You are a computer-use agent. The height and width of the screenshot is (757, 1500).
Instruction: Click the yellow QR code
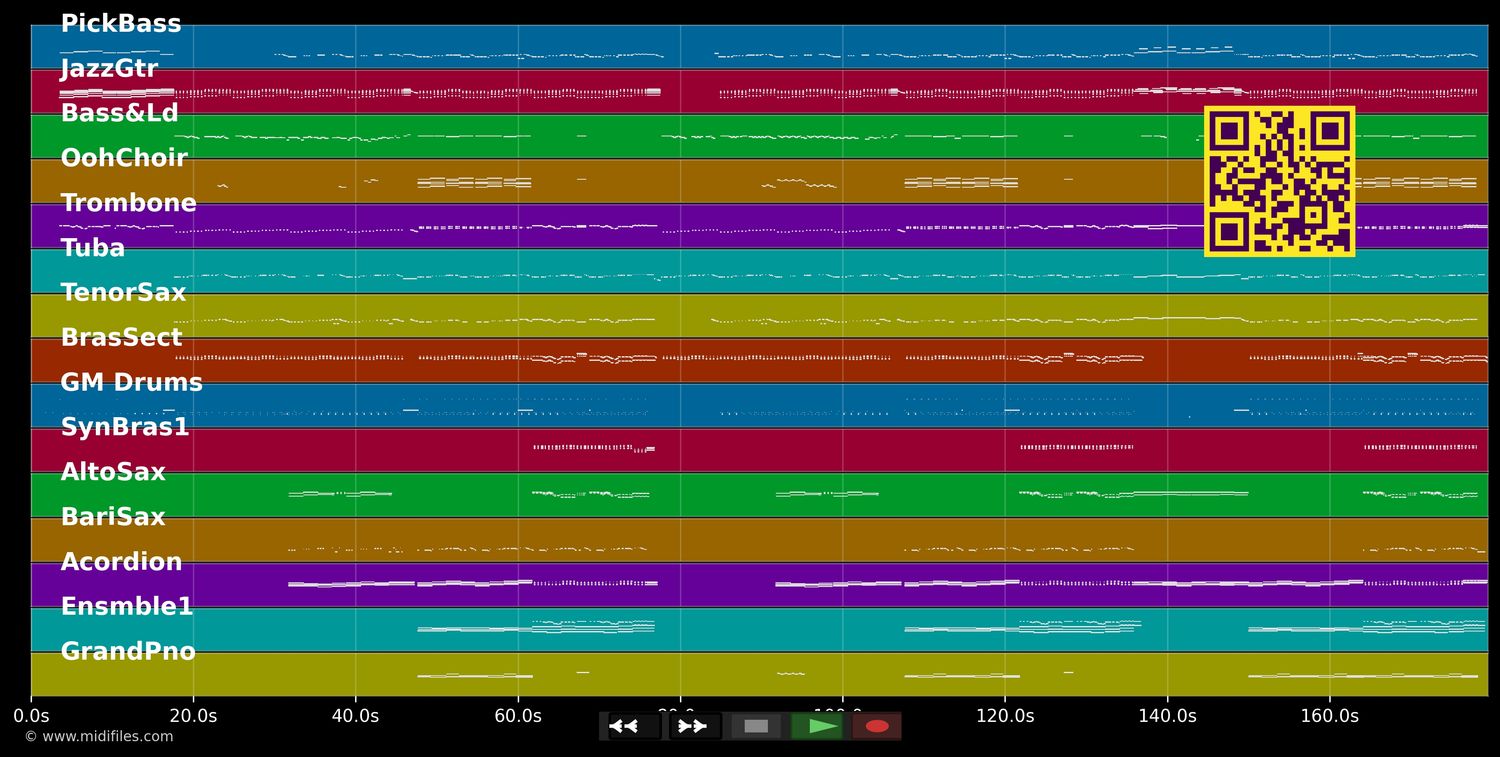pos(1279,181)
